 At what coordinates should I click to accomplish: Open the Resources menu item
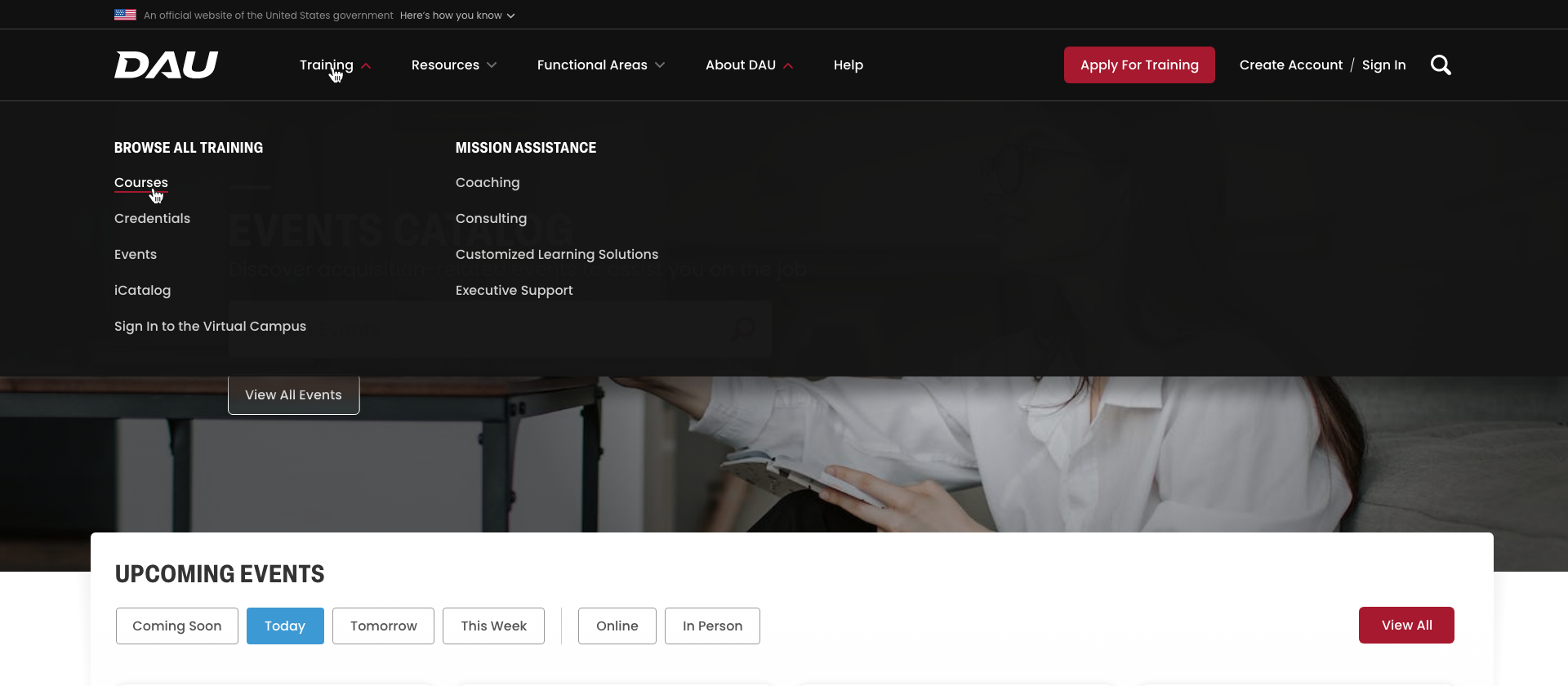pos(445,65)
